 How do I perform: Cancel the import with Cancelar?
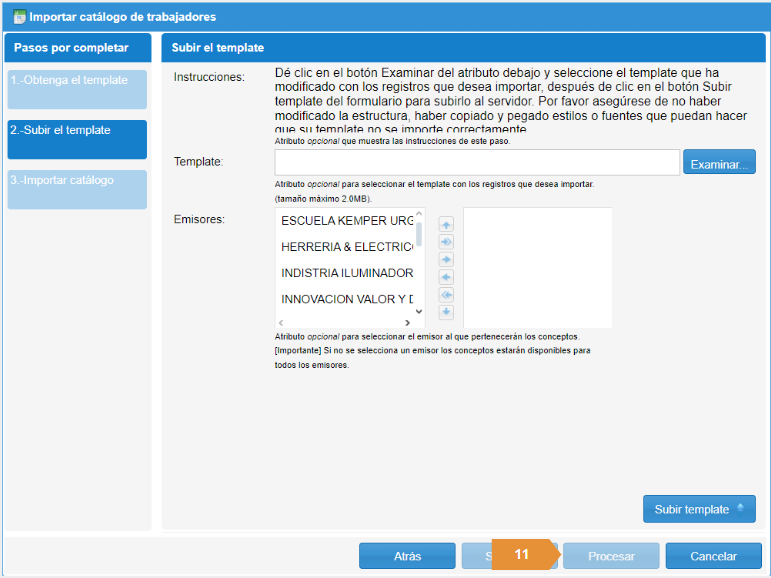[x=713, y=556]
